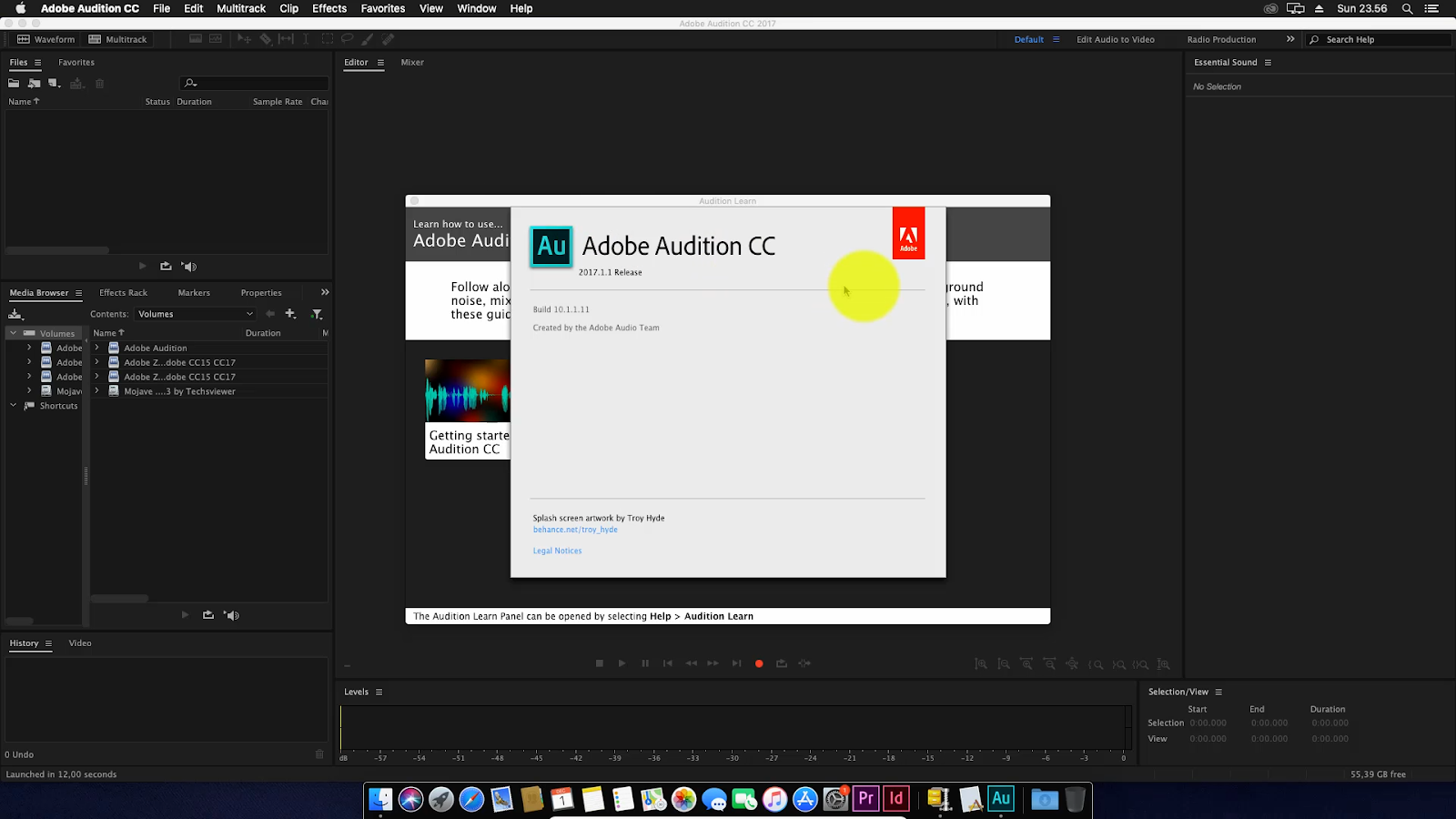Select the Radio Production workspace
The width and height of the screenshot is (1456, 819).
pos(1221,39)
